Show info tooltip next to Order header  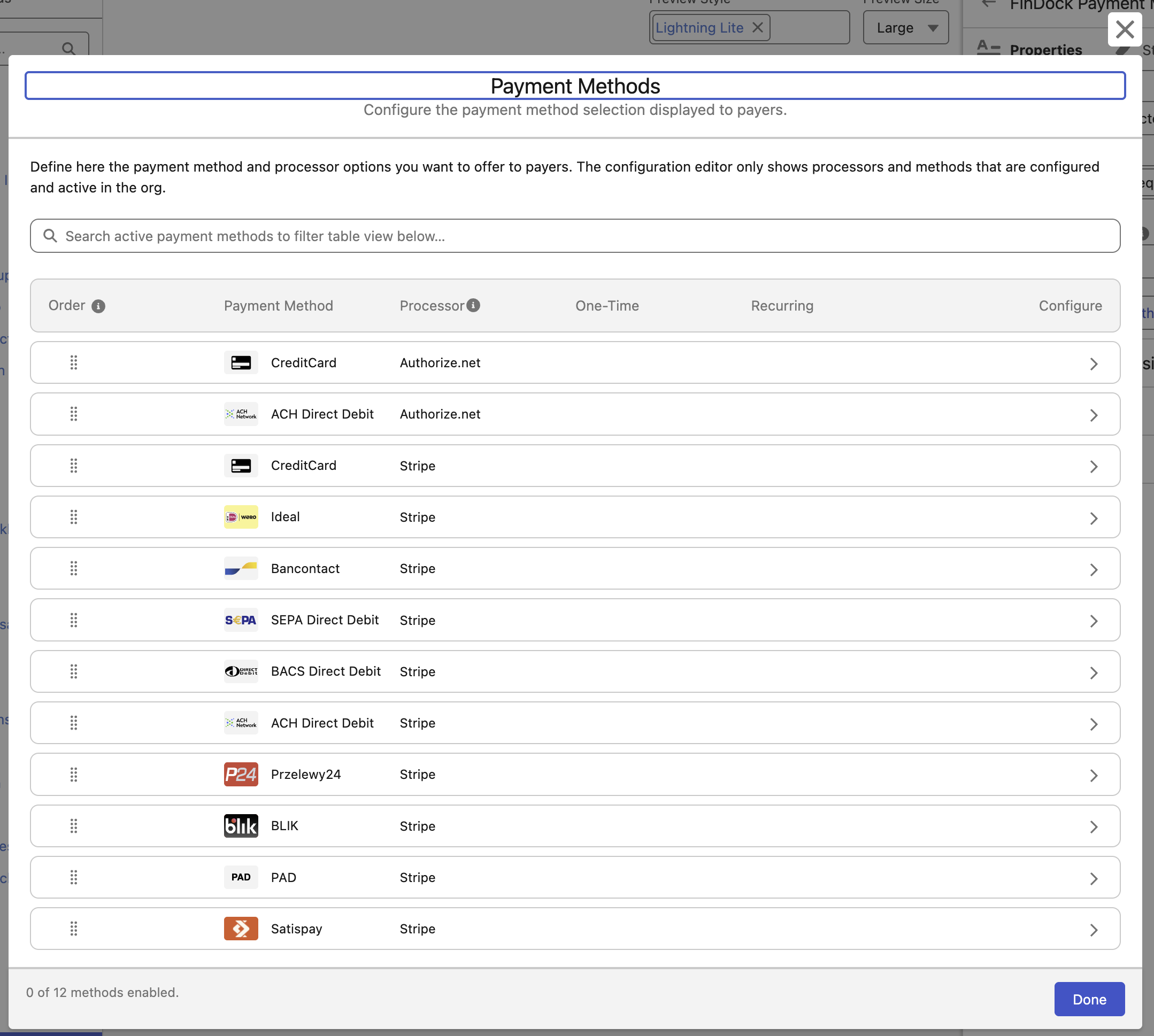pyautogui.click(x=98, y=306)
